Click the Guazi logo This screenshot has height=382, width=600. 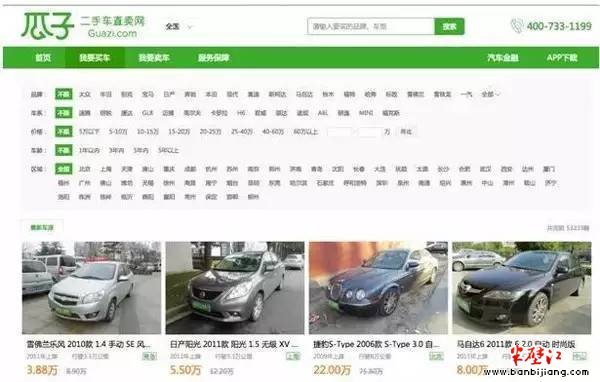83,26
